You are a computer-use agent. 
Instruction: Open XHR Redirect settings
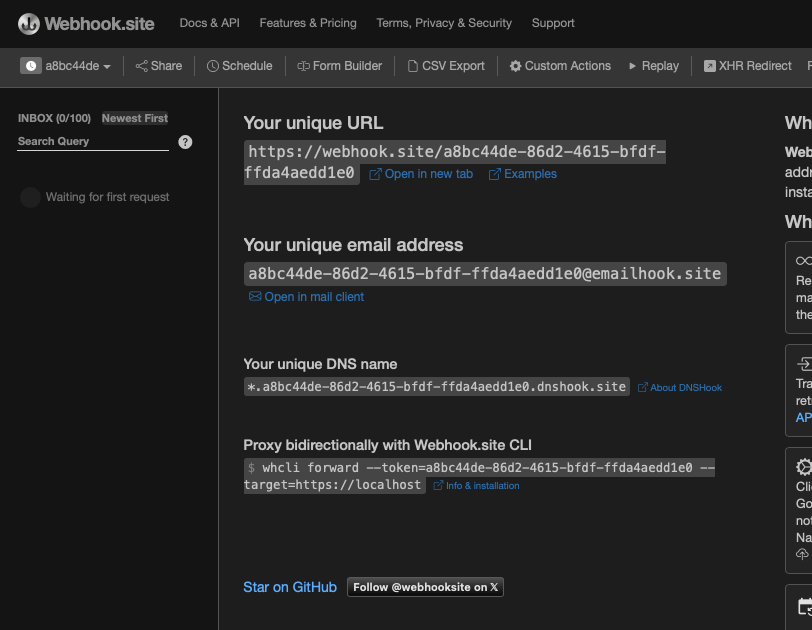[748, 66]
